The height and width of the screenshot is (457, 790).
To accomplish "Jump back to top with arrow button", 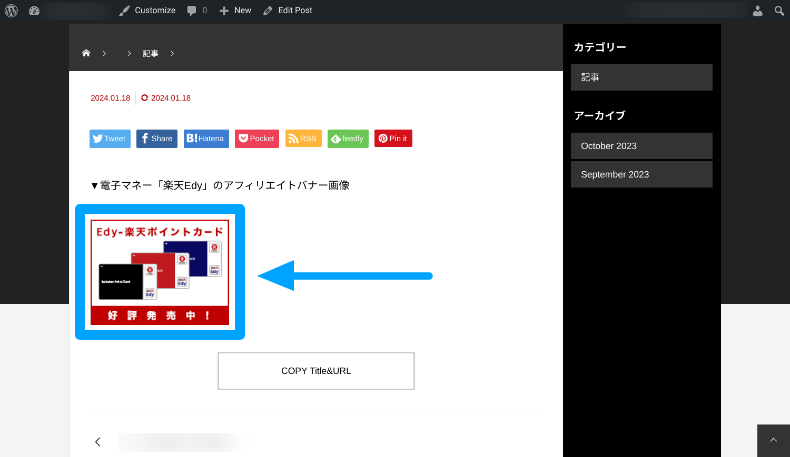I will pos(773,440).
